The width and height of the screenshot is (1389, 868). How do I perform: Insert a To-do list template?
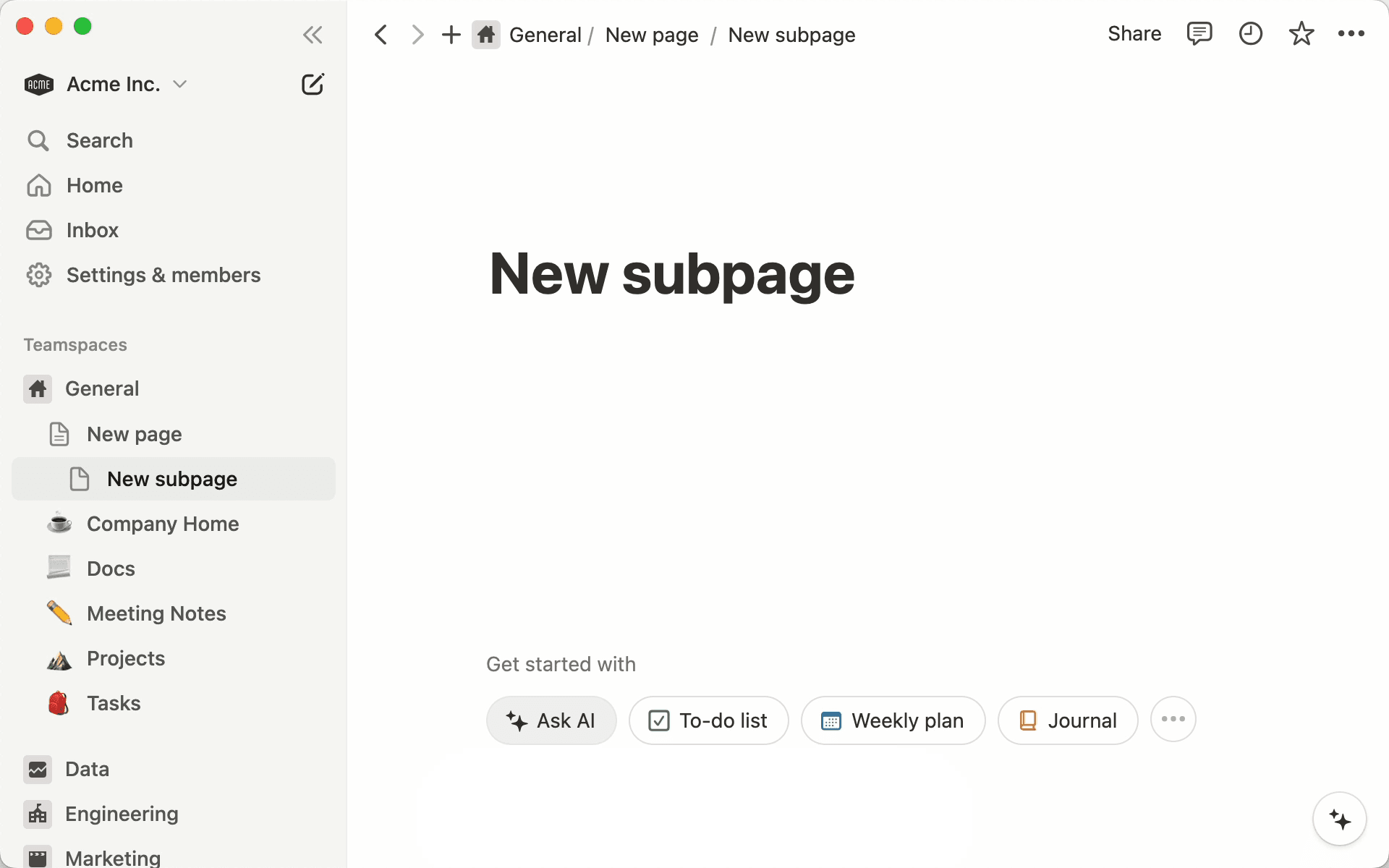click(708, 720)
